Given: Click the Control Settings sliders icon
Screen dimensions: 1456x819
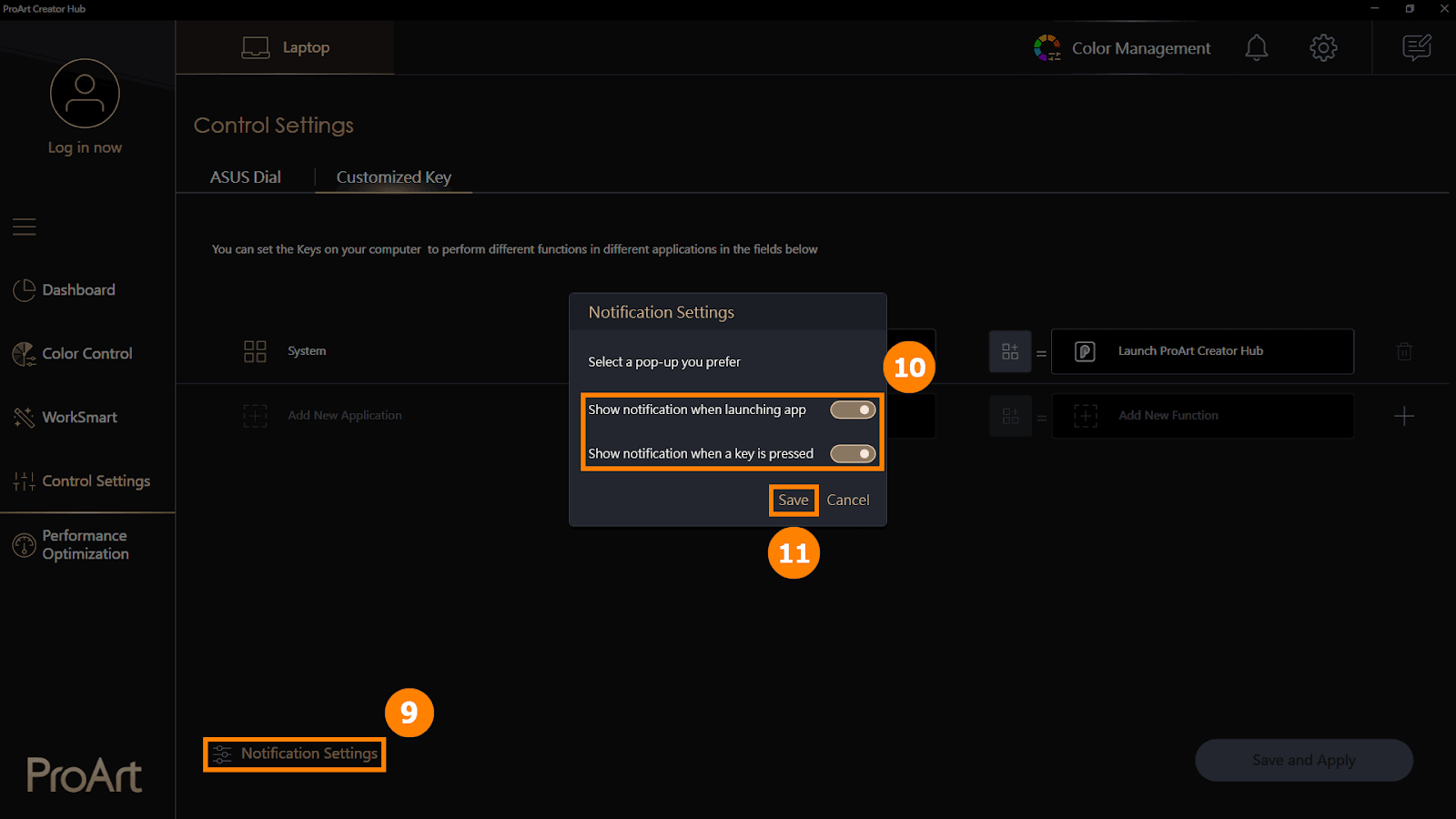Looking at the screenshot, I should click(24, 481).
